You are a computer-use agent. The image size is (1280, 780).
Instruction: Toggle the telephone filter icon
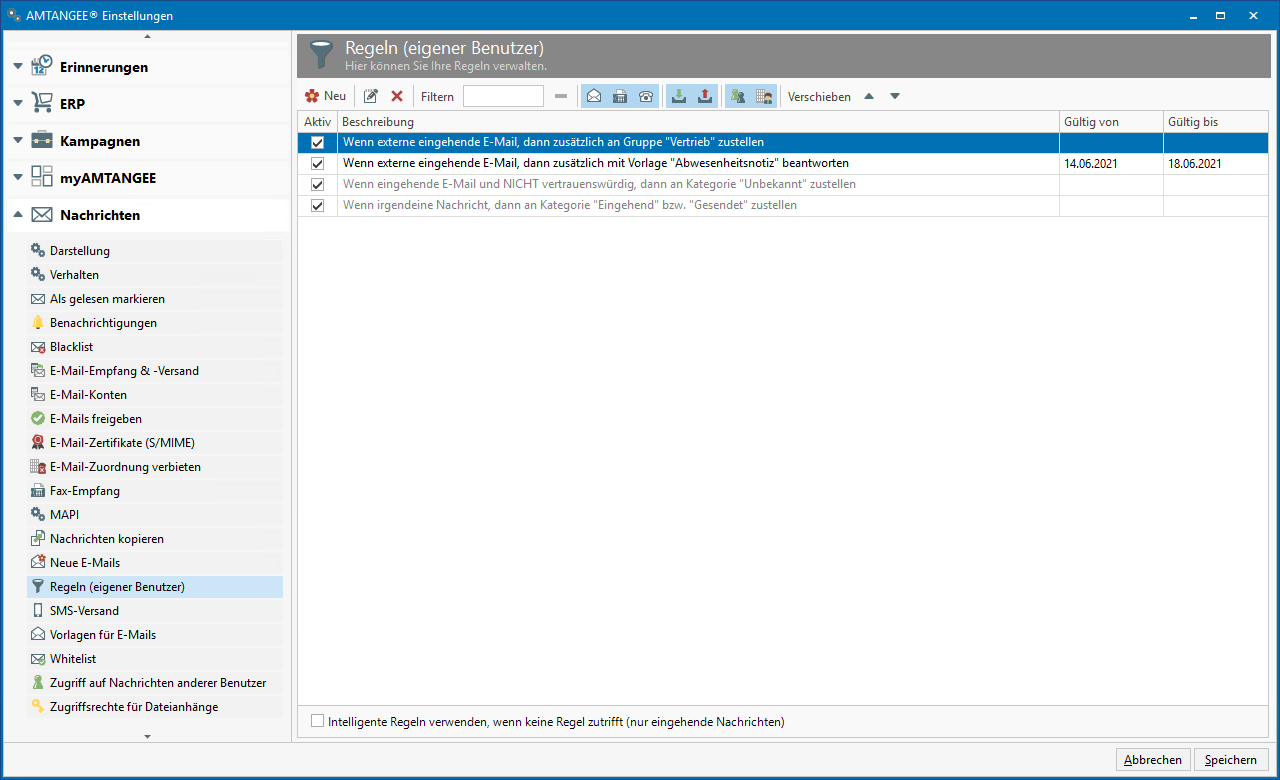[x=646, y=96]
